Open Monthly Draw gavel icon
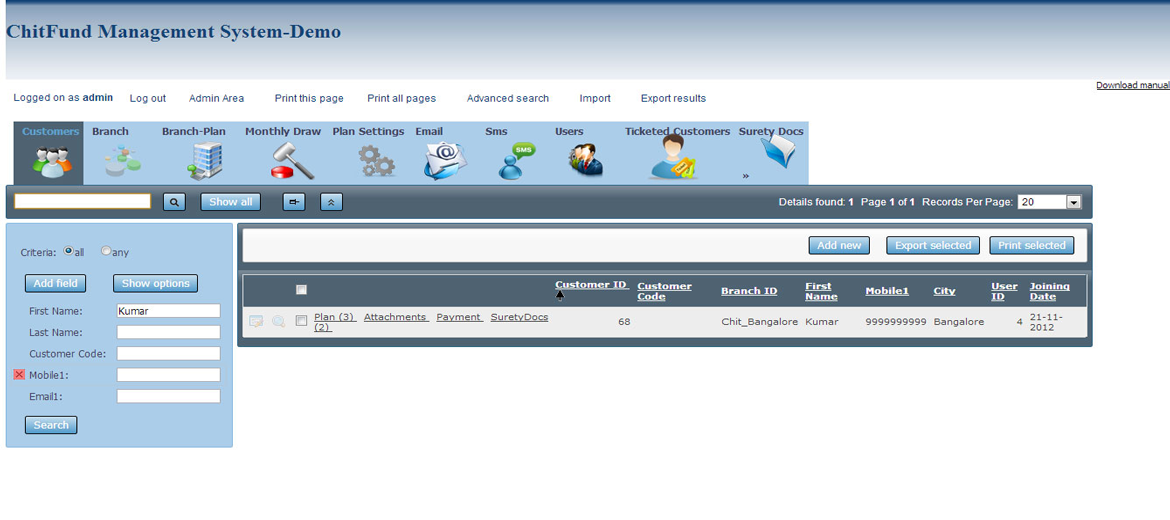1170x520 pixels. 292,160
